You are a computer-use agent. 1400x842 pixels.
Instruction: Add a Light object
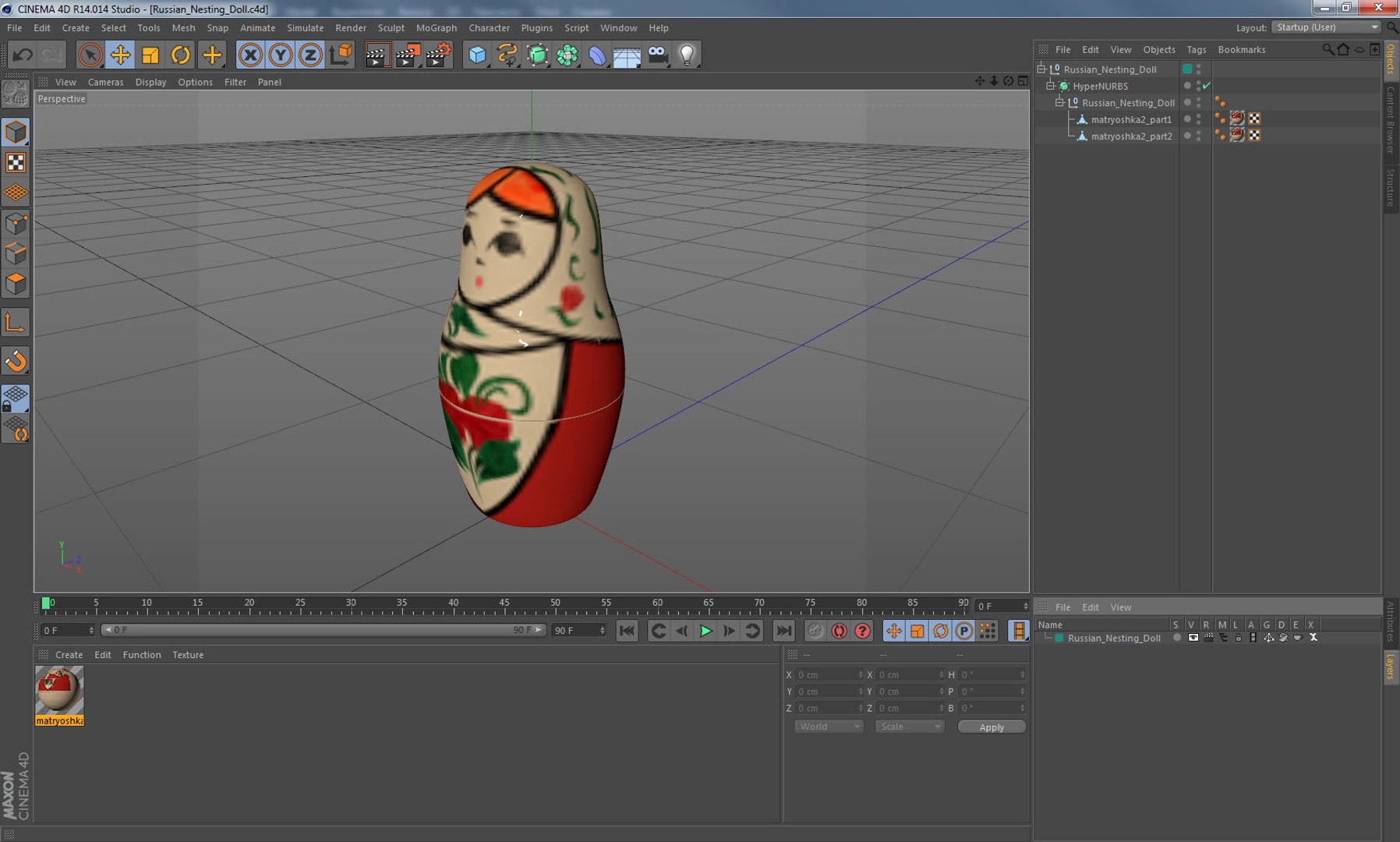click(x=688, y=55)
